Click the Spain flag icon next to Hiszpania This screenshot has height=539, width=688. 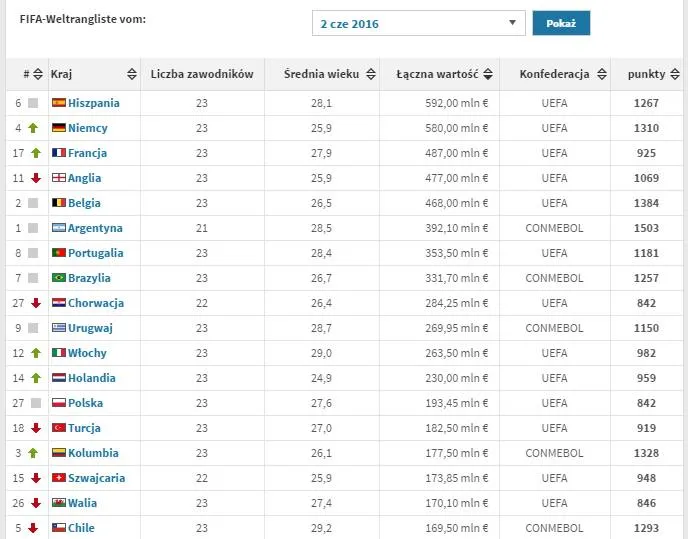click(x=59, y=103)
